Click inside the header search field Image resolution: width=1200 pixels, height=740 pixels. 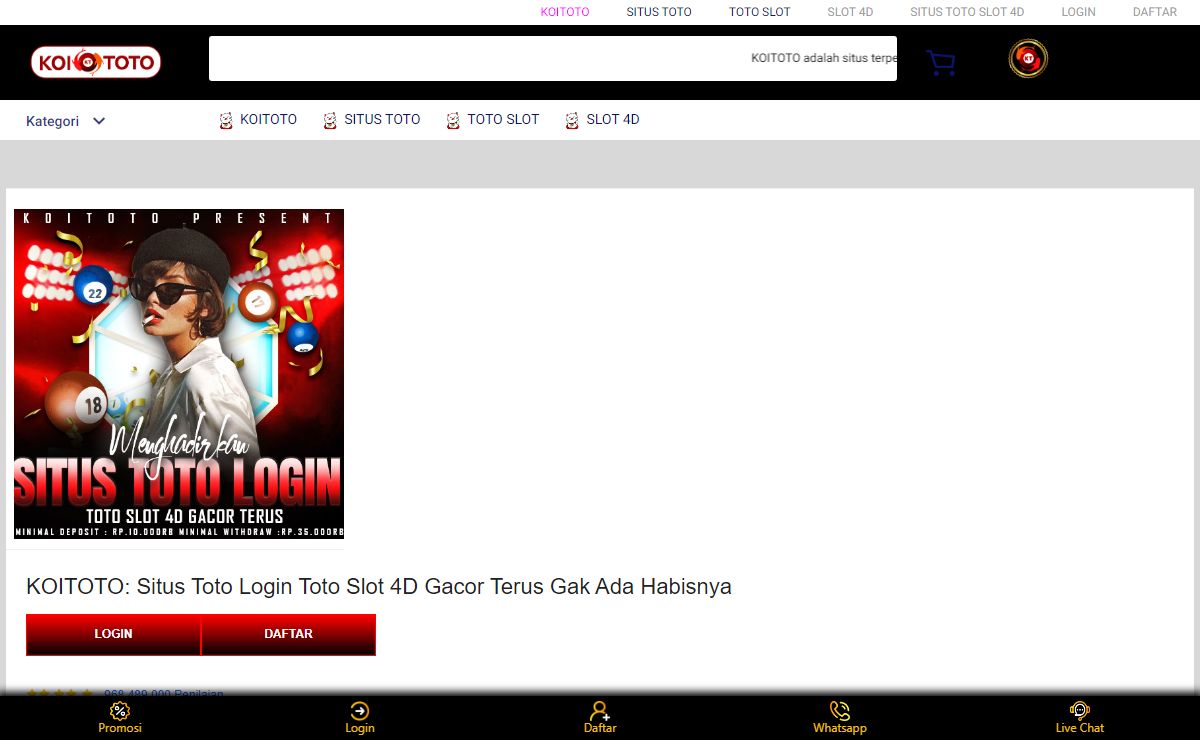coord(480,58)
